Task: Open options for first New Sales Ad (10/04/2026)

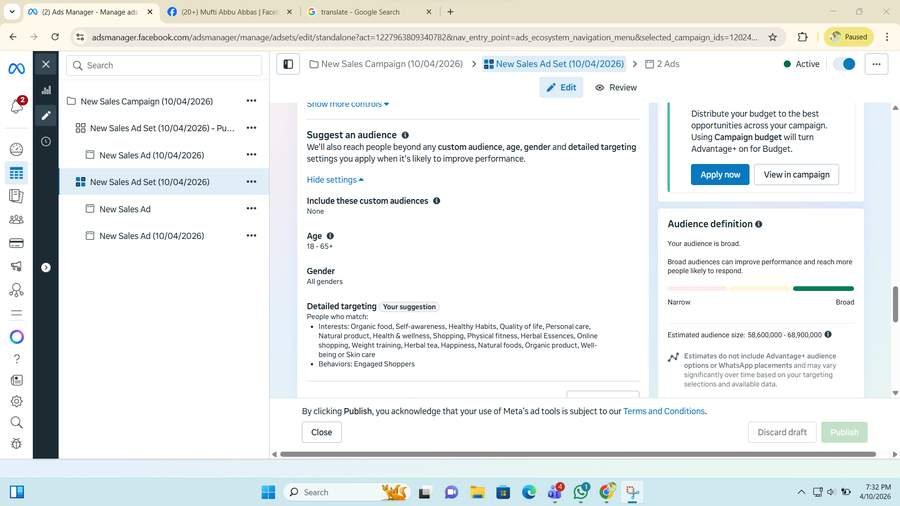Action: [x=251, y=155]
